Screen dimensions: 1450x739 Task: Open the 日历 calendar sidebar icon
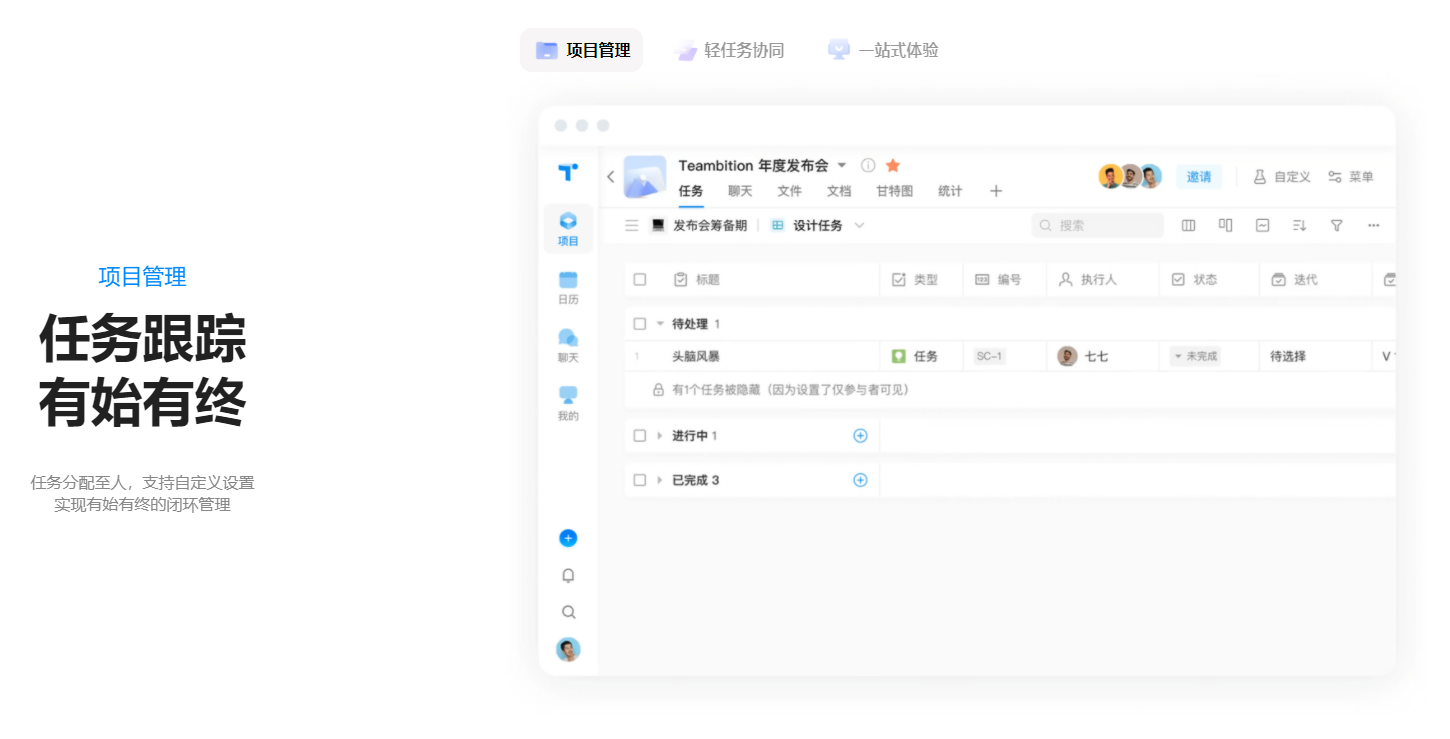568,287
